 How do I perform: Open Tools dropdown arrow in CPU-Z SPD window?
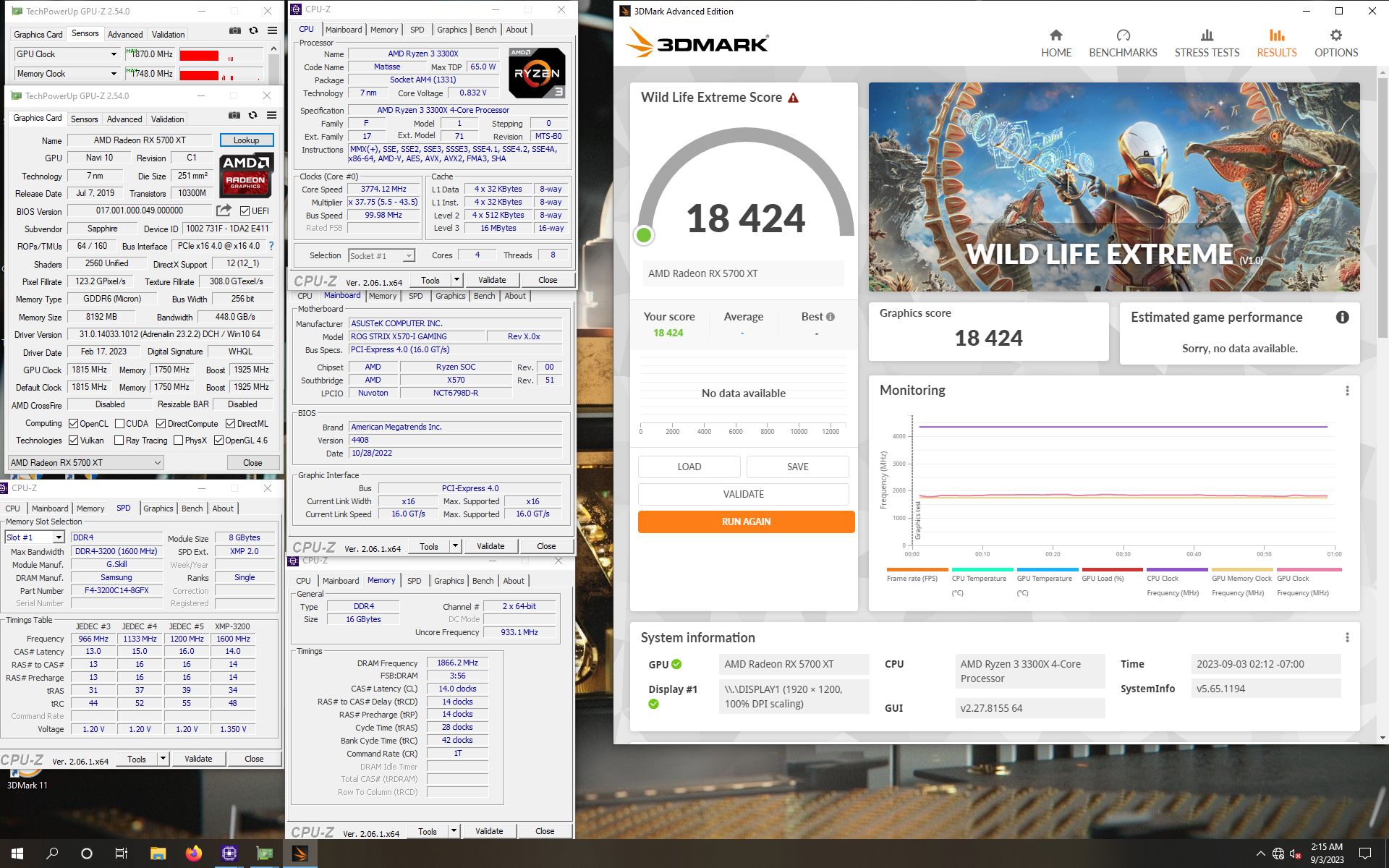pos(163,759)
